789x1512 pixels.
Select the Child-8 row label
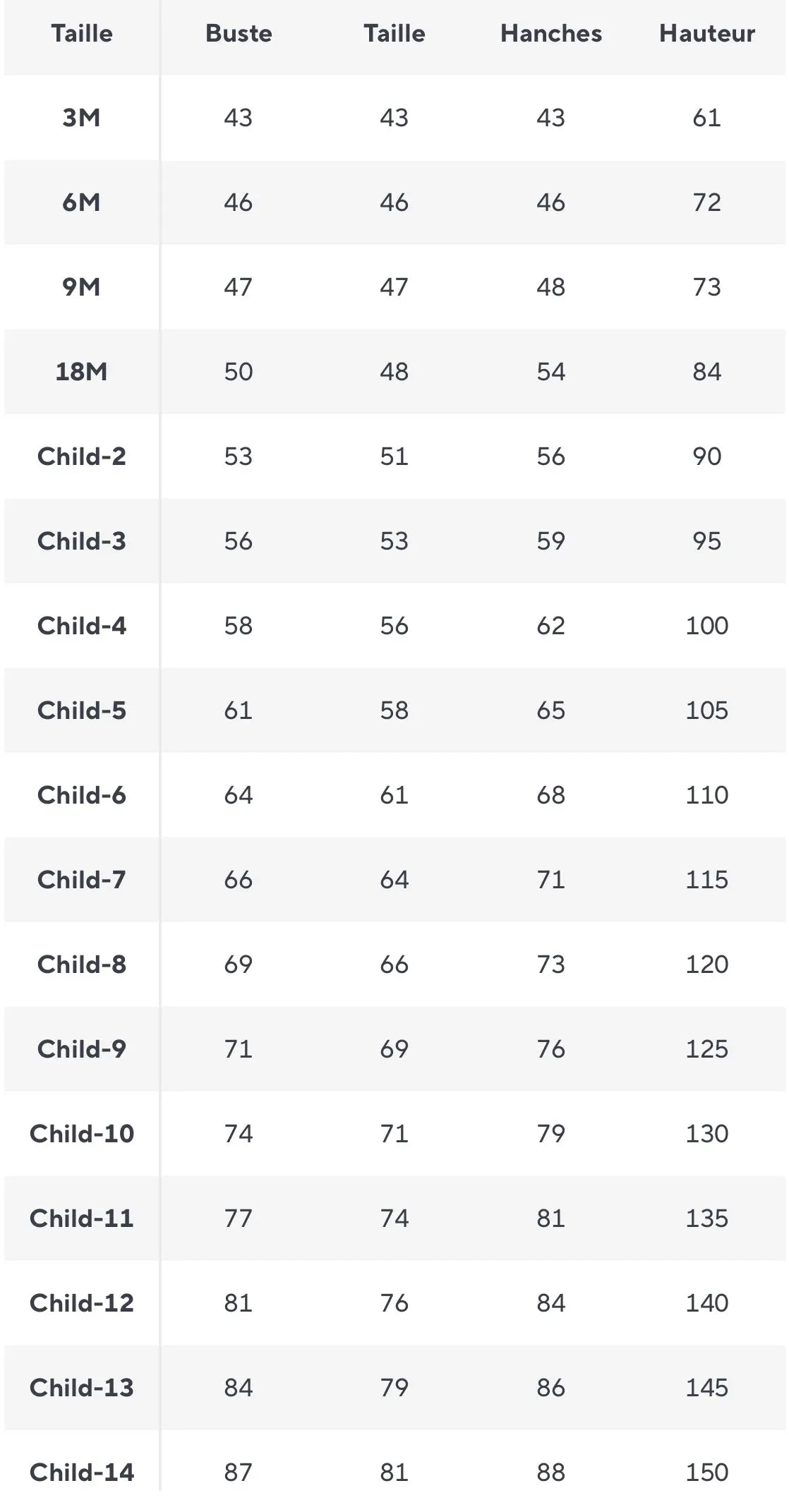81,964
